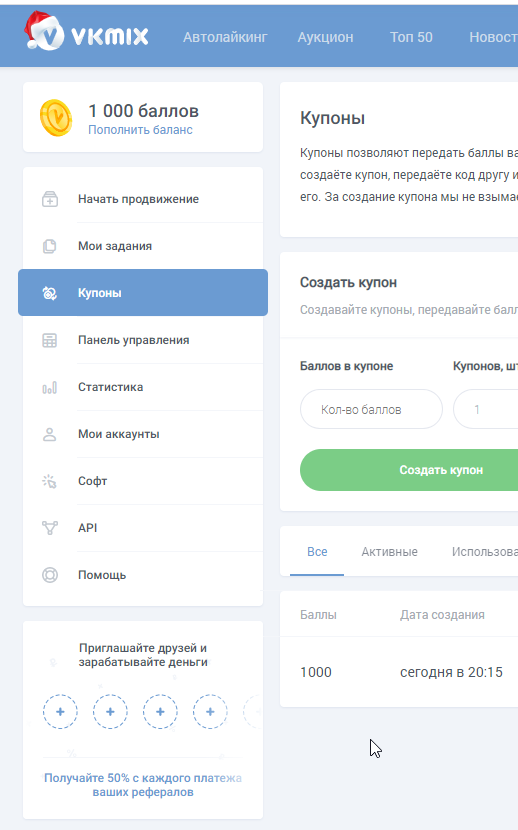Click the Мои задания documents icon
This screenshot has height=830, width=518.
click(50, 246)
